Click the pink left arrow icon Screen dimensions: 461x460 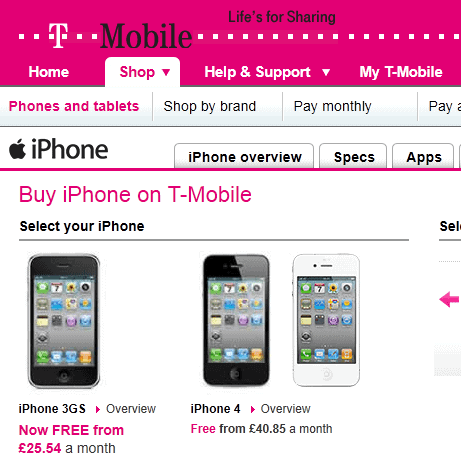[449, 299]
